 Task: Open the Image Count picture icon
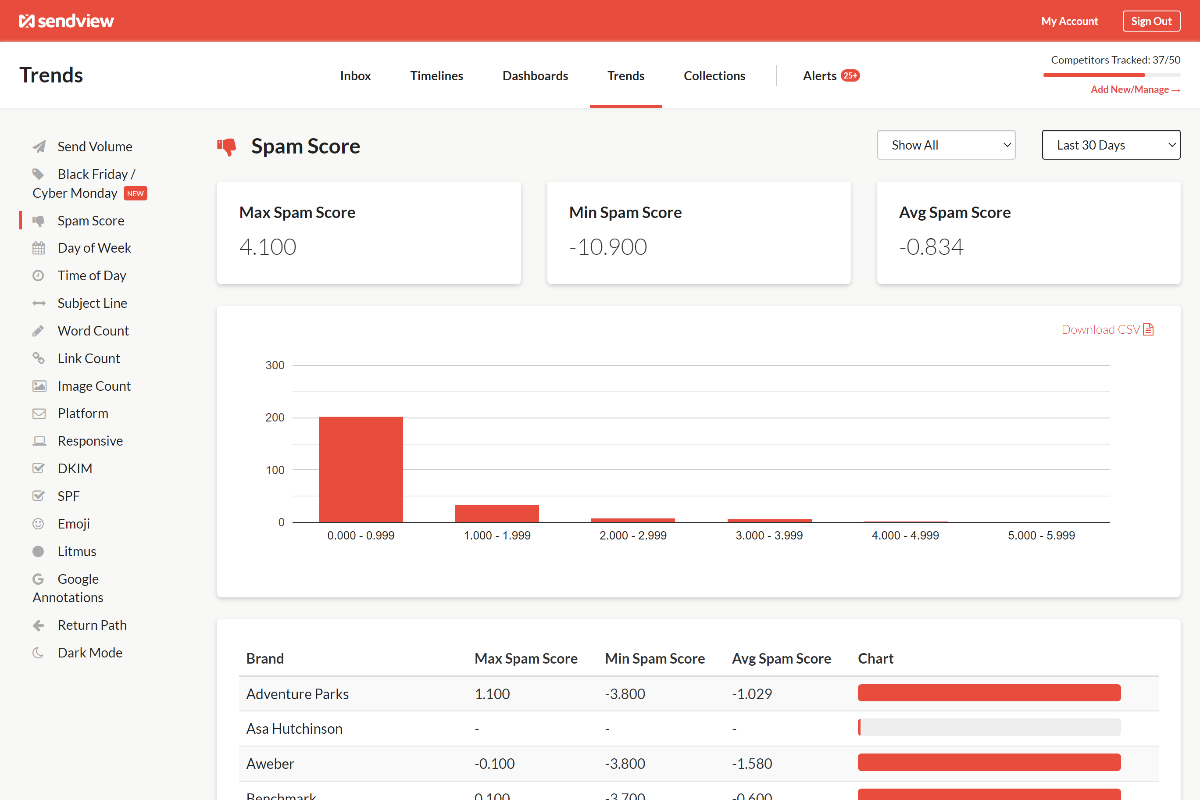[x=38, y=385]
